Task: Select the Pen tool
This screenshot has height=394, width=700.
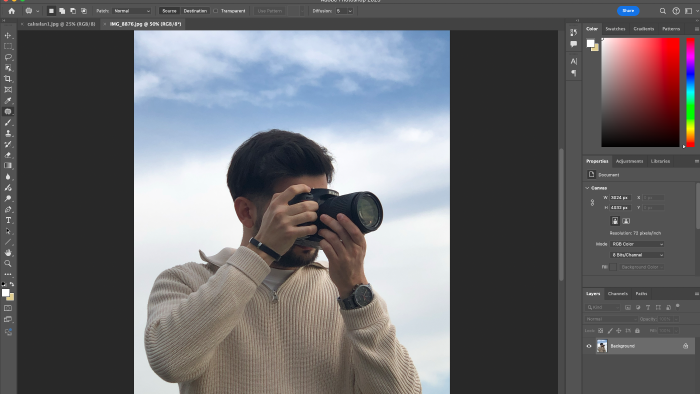Action: coord(8,209)
